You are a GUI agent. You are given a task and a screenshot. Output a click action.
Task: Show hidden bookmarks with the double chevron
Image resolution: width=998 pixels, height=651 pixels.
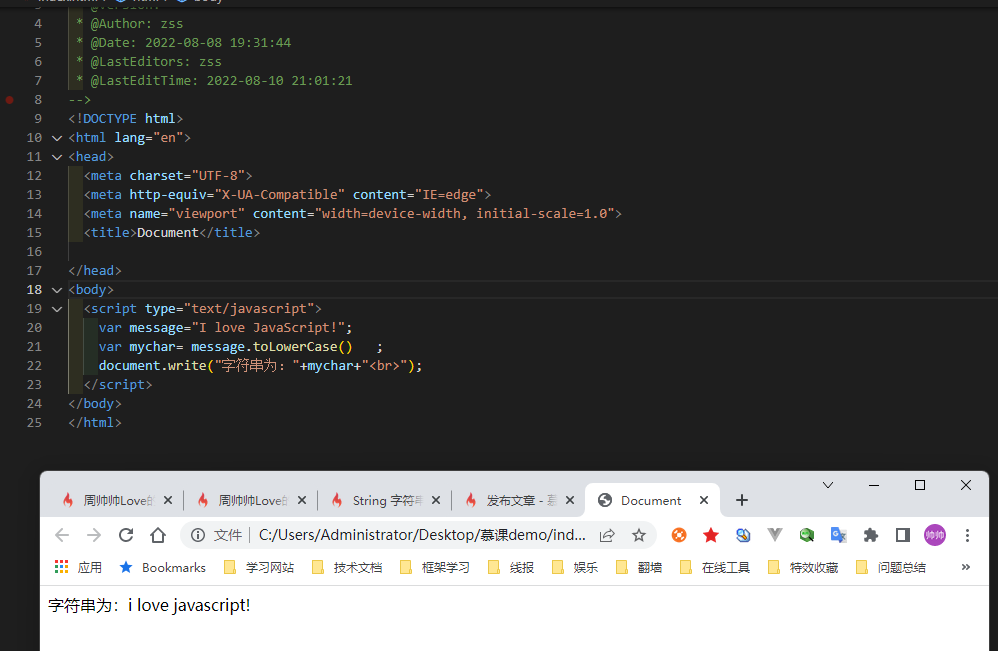pyautogui.click(x=966, y=567)
